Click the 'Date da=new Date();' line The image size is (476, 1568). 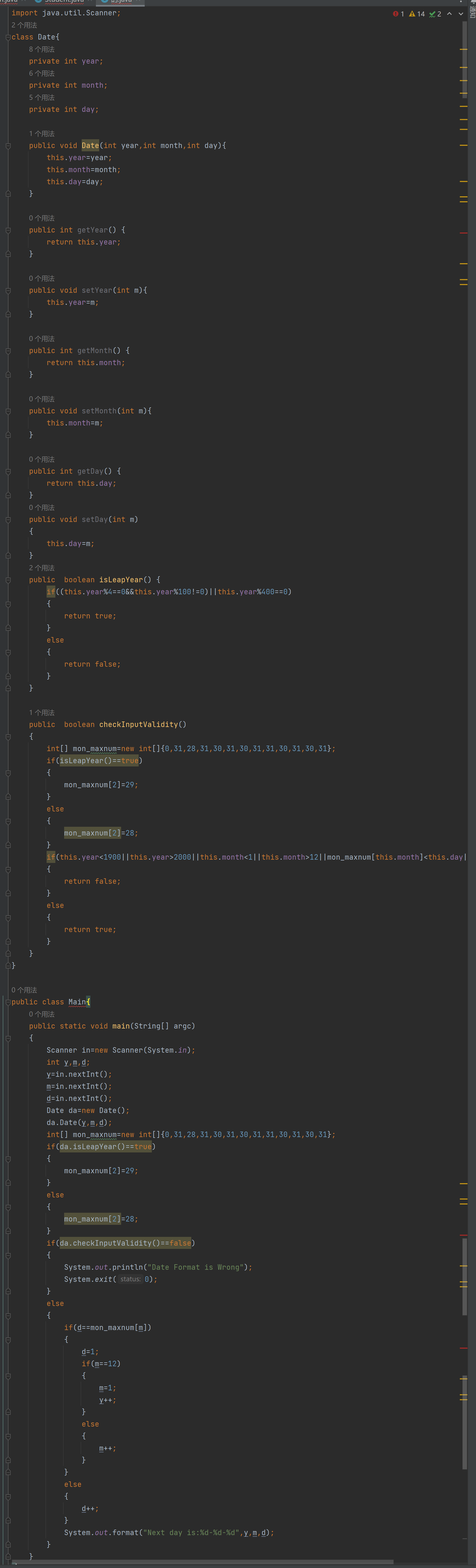(88, 1110)
